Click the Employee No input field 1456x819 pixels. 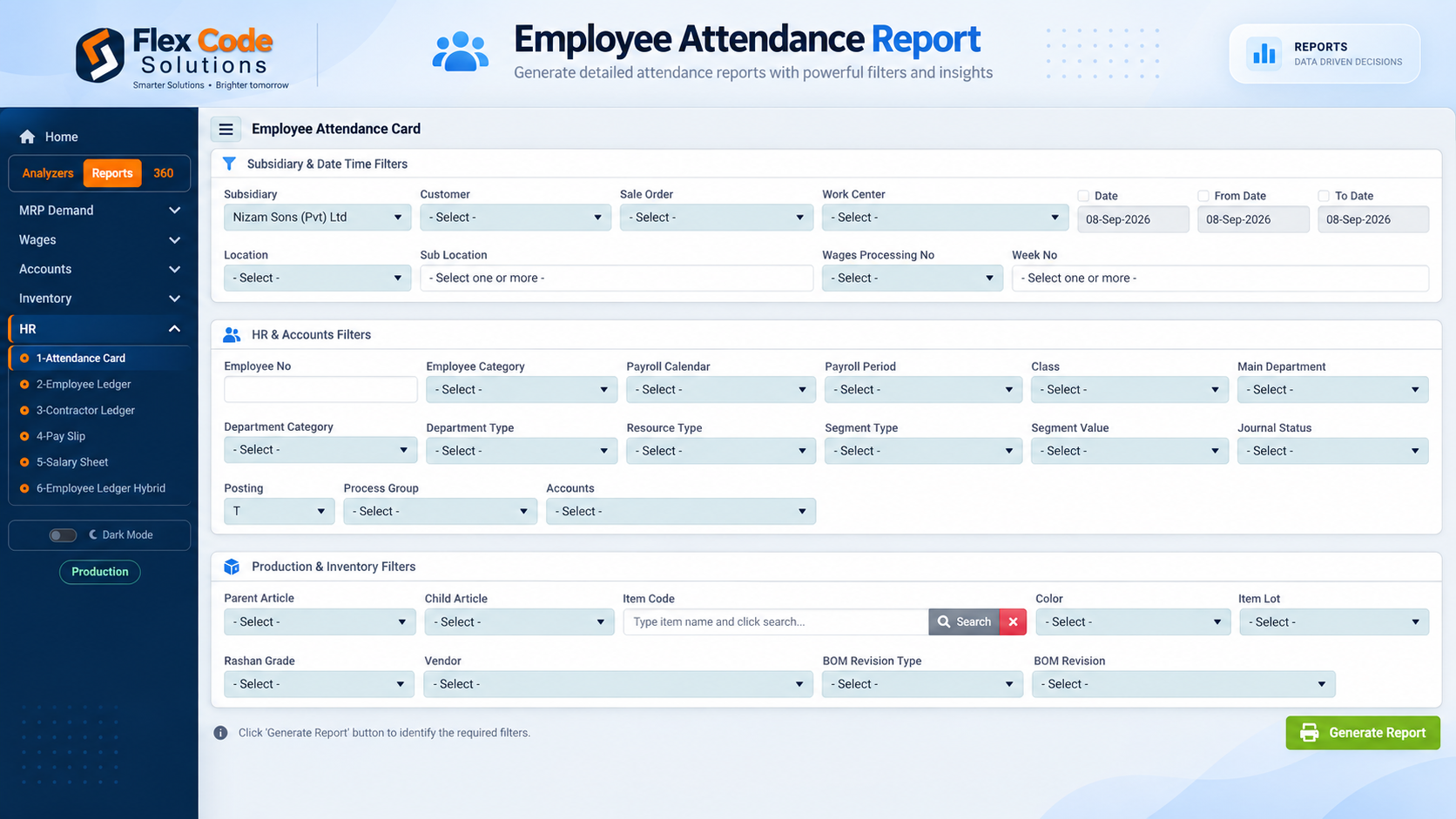[x=320, y=389]
